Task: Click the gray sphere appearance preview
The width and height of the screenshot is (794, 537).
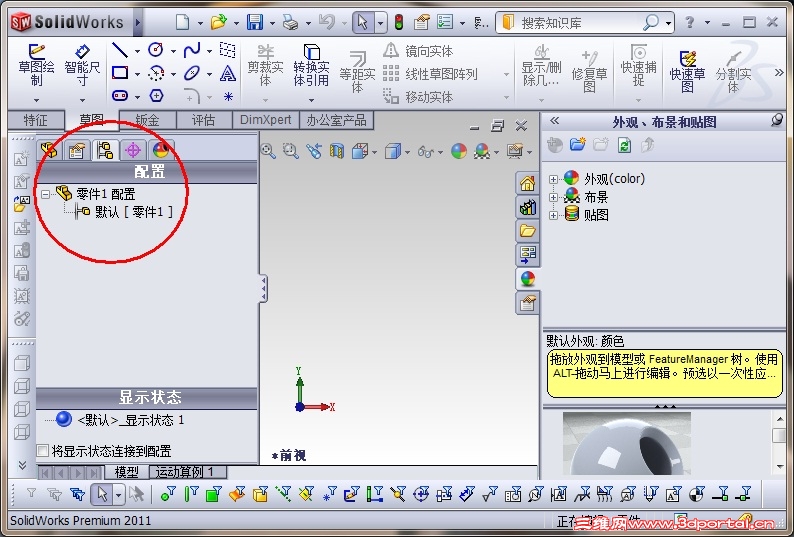Action: [x=627, y=444]
